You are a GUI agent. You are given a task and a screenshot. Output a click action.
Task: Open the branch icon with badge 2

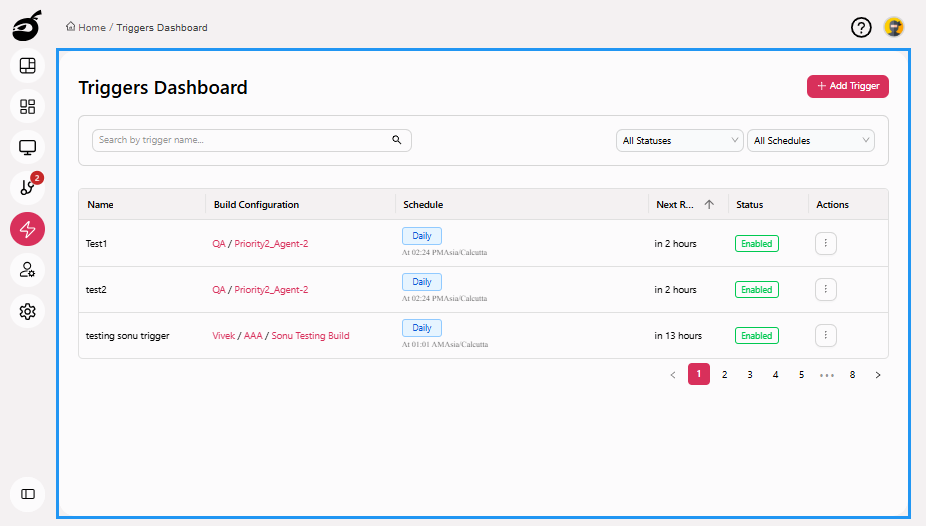click(28, 188)
